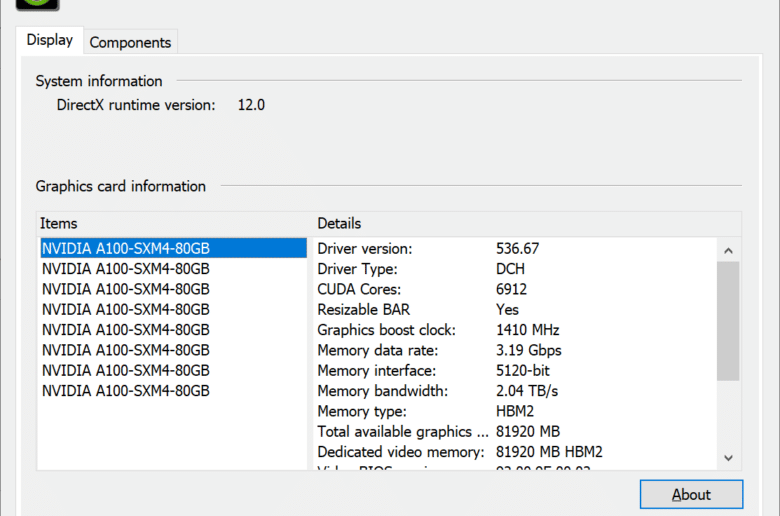Click the 'DirectX runtime version:' label

(136, 105)
